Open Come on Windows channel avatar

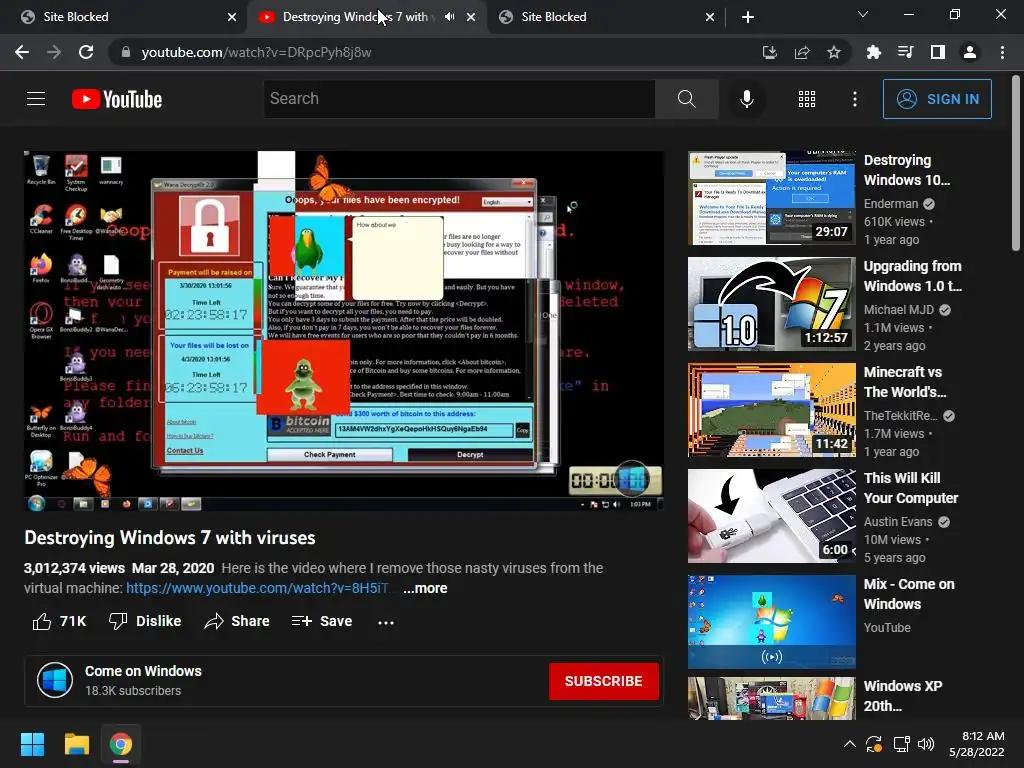[x=55, y=680]
